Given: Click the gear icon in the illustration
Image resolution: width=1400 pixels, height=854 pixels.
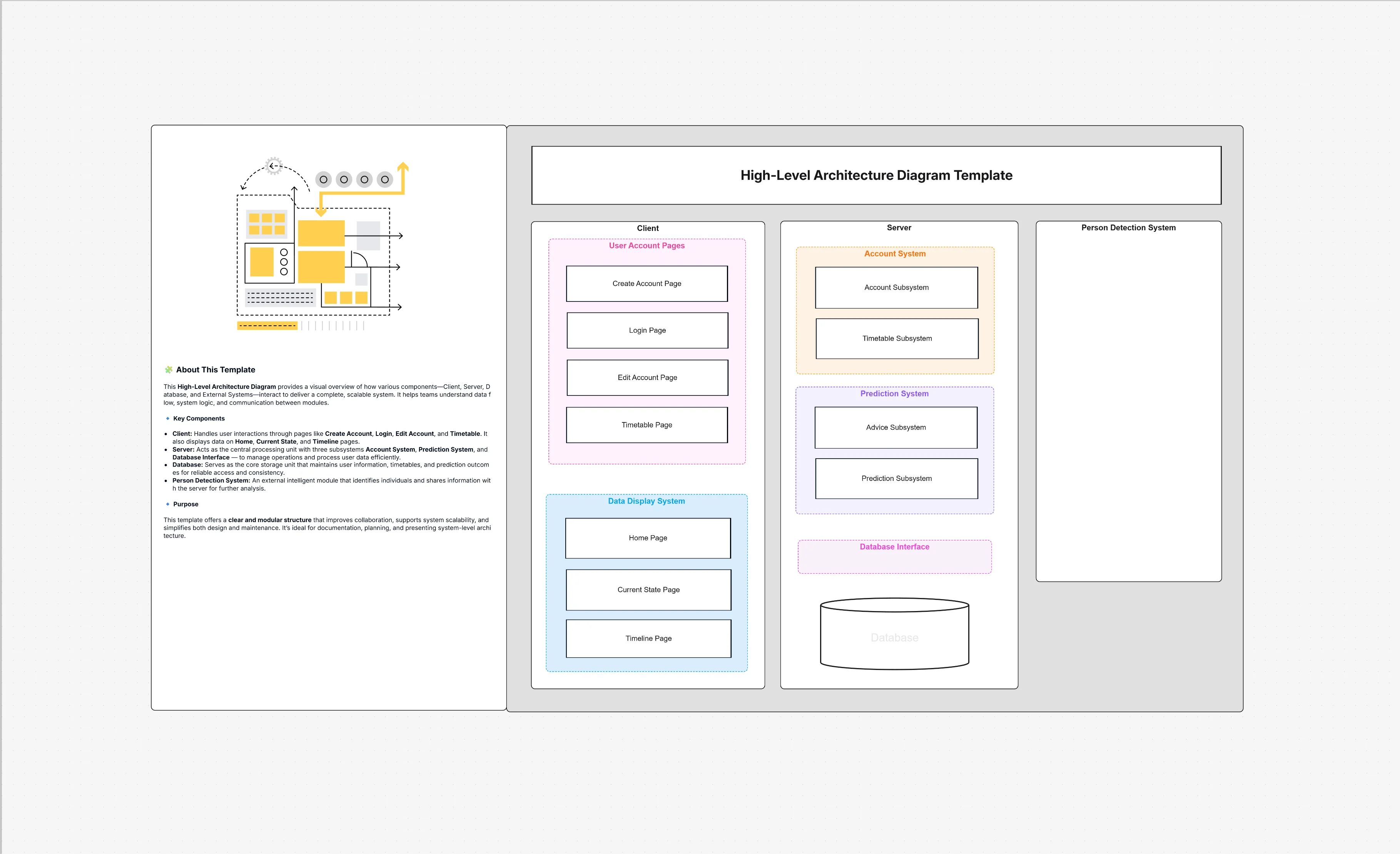Looking at the screenshot, I should pos(274,166).
